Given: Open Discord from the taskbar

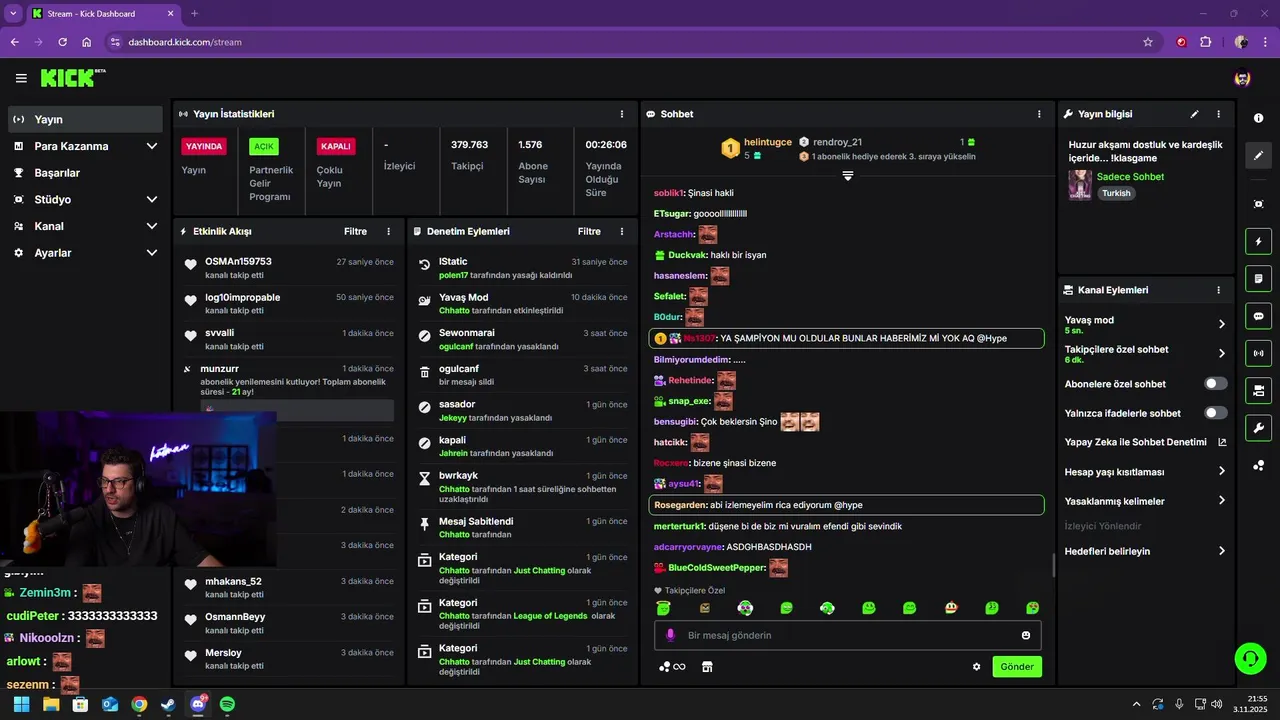Looking at the screenshot, I should tap(198, 704).
